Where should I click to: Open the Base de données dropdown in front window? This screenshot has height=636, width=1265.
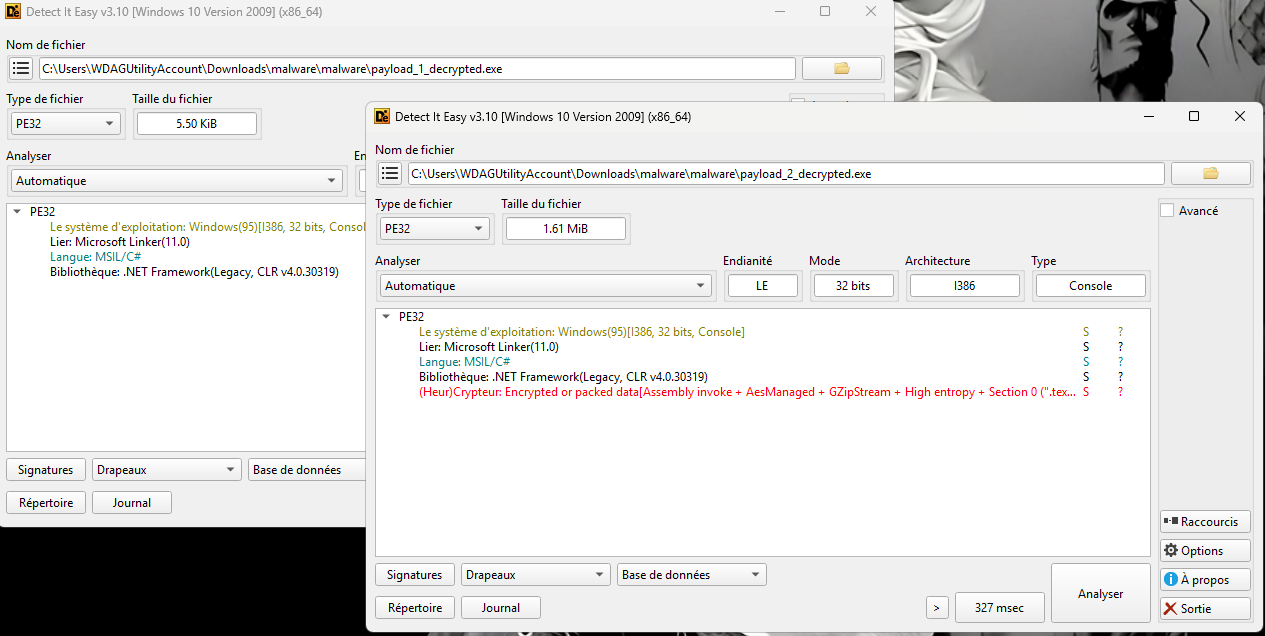pos(691,575)
